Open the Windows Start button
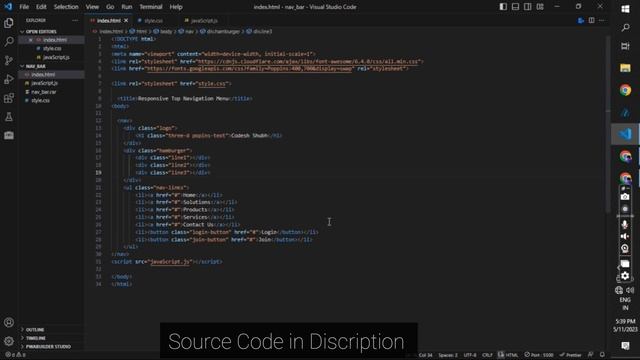Image resolution: width=640 pixels, height=360 pixels. click(x=625, y=9)
